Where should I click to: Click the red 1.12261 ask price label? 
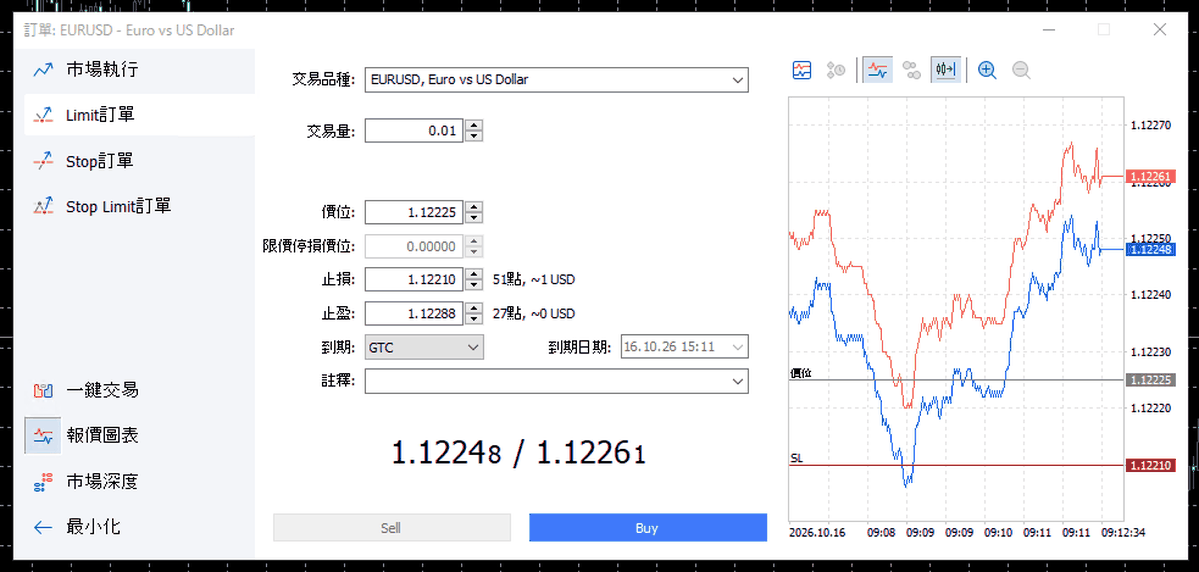(x=1152, y=177)
